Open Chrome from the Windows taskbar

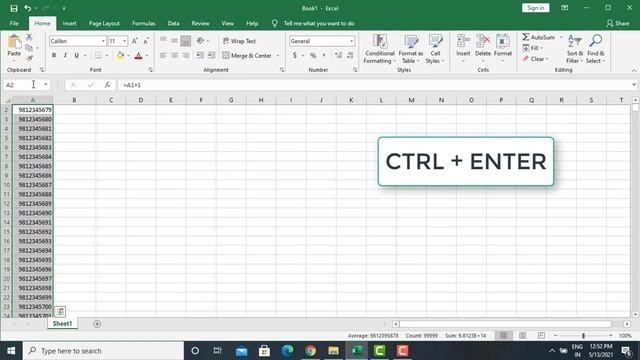click(x=311, y=351)
